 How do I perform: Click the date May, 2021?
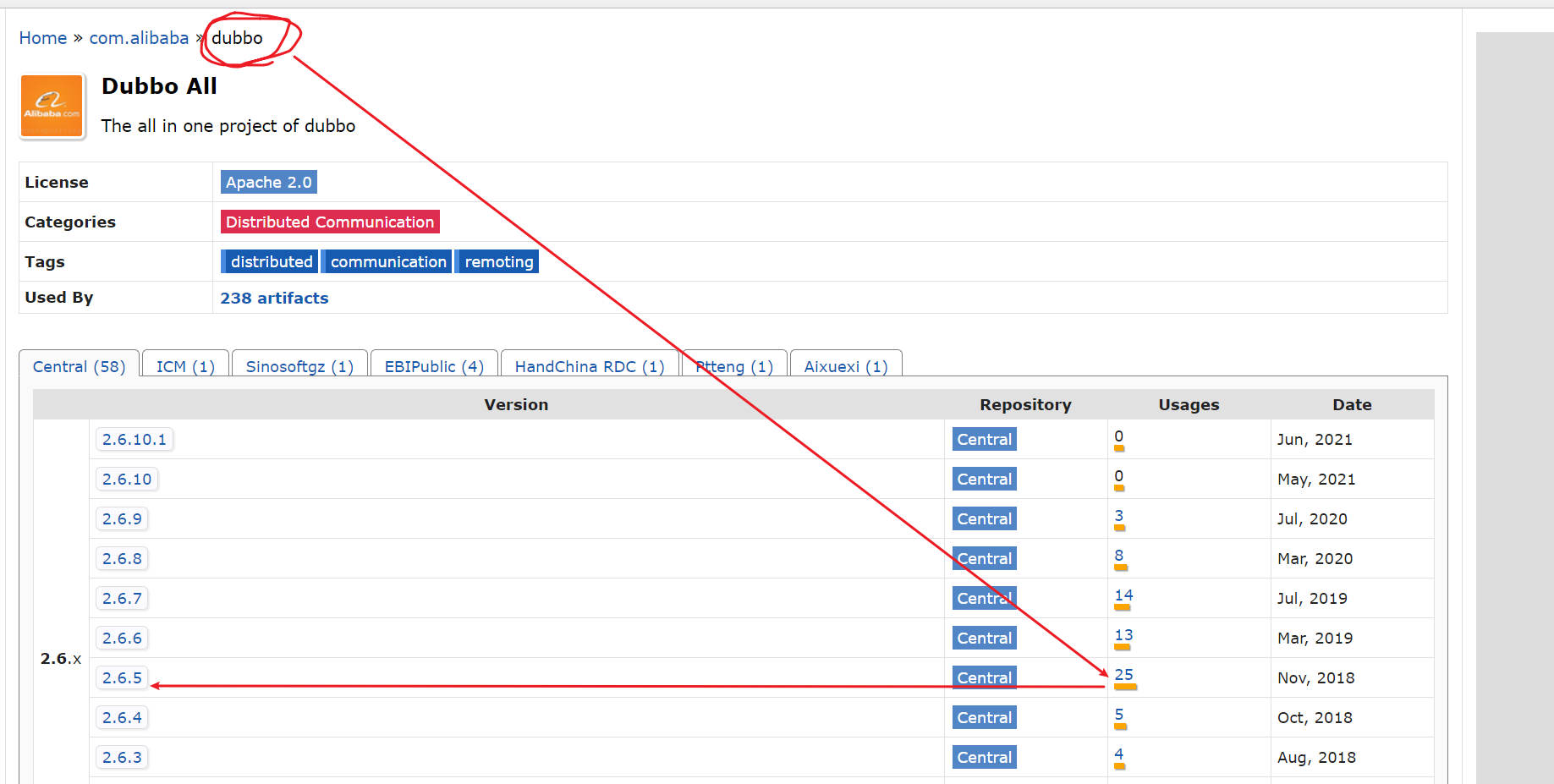(1316, 480)
